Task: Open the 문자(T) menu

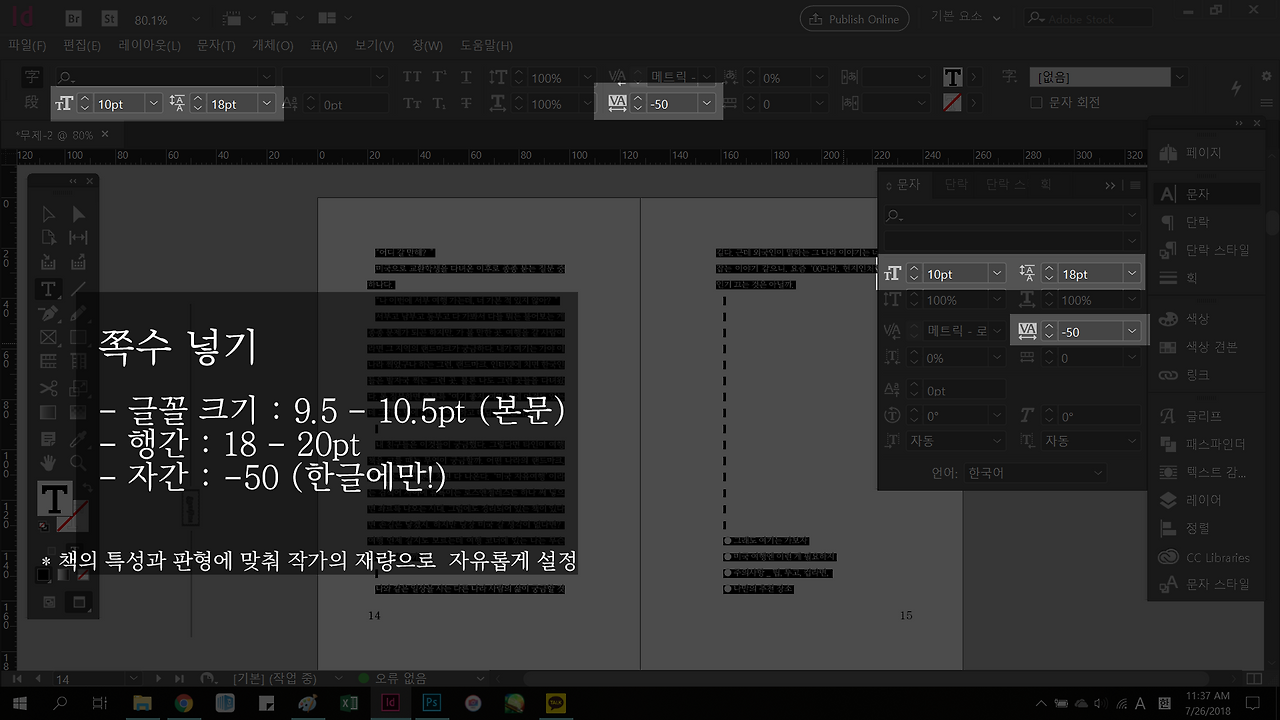Action: [x=216, y=46]
